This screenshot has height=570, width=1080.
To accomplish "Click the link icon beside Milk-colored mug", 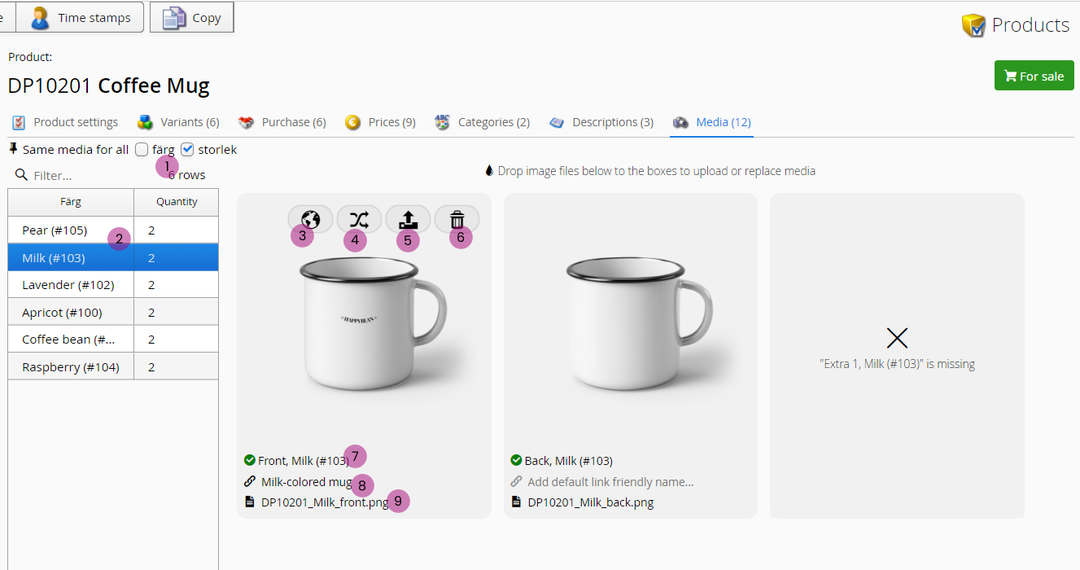I will 249,482.
